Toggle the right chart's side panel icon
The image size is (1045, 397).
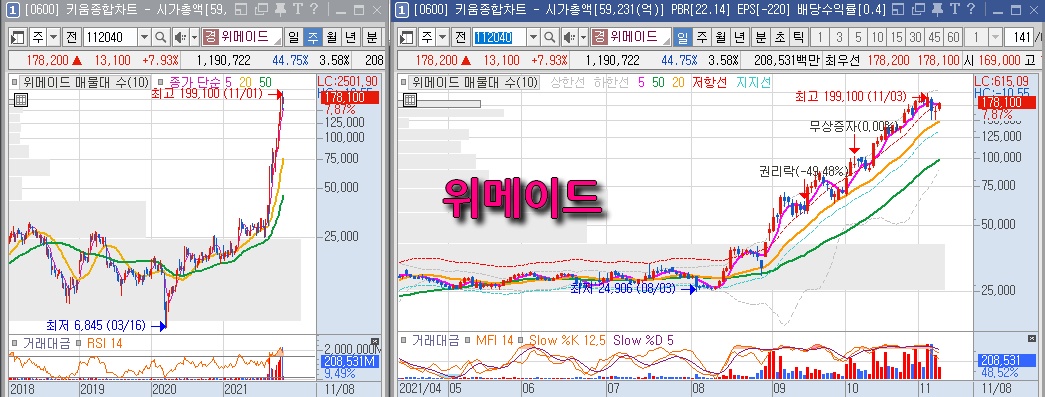(408, 37)
